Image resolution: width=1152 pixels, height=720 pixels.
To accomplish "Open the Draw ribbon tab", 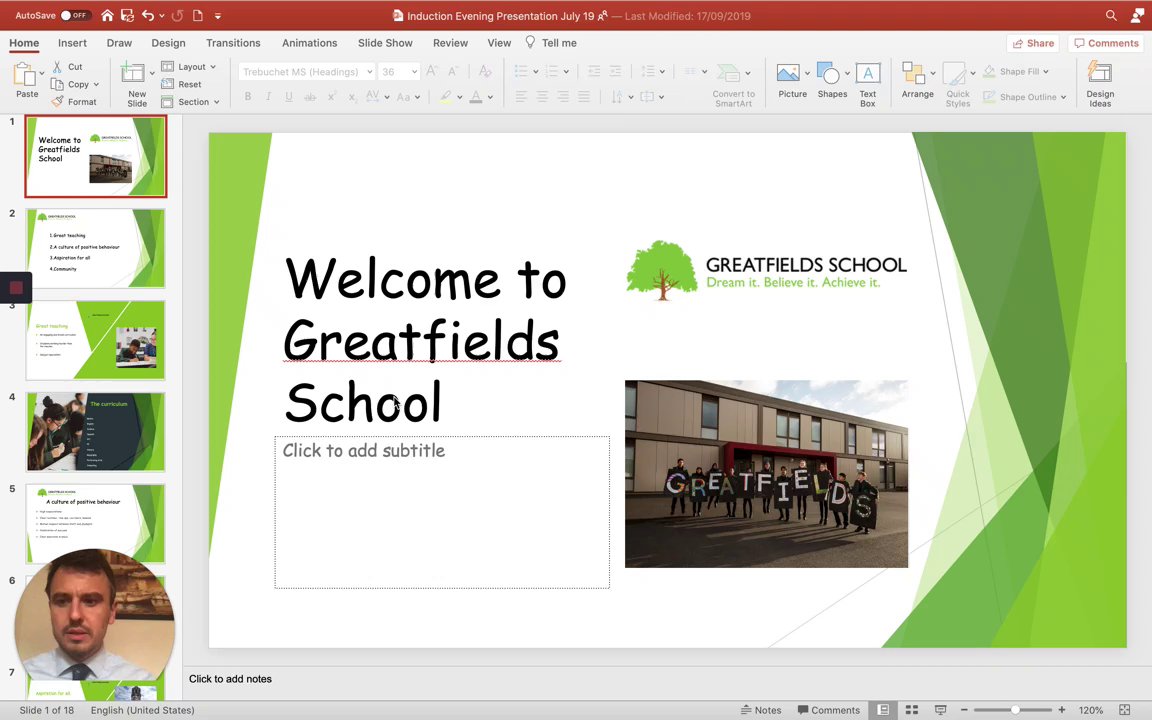I will pos(119,43).
